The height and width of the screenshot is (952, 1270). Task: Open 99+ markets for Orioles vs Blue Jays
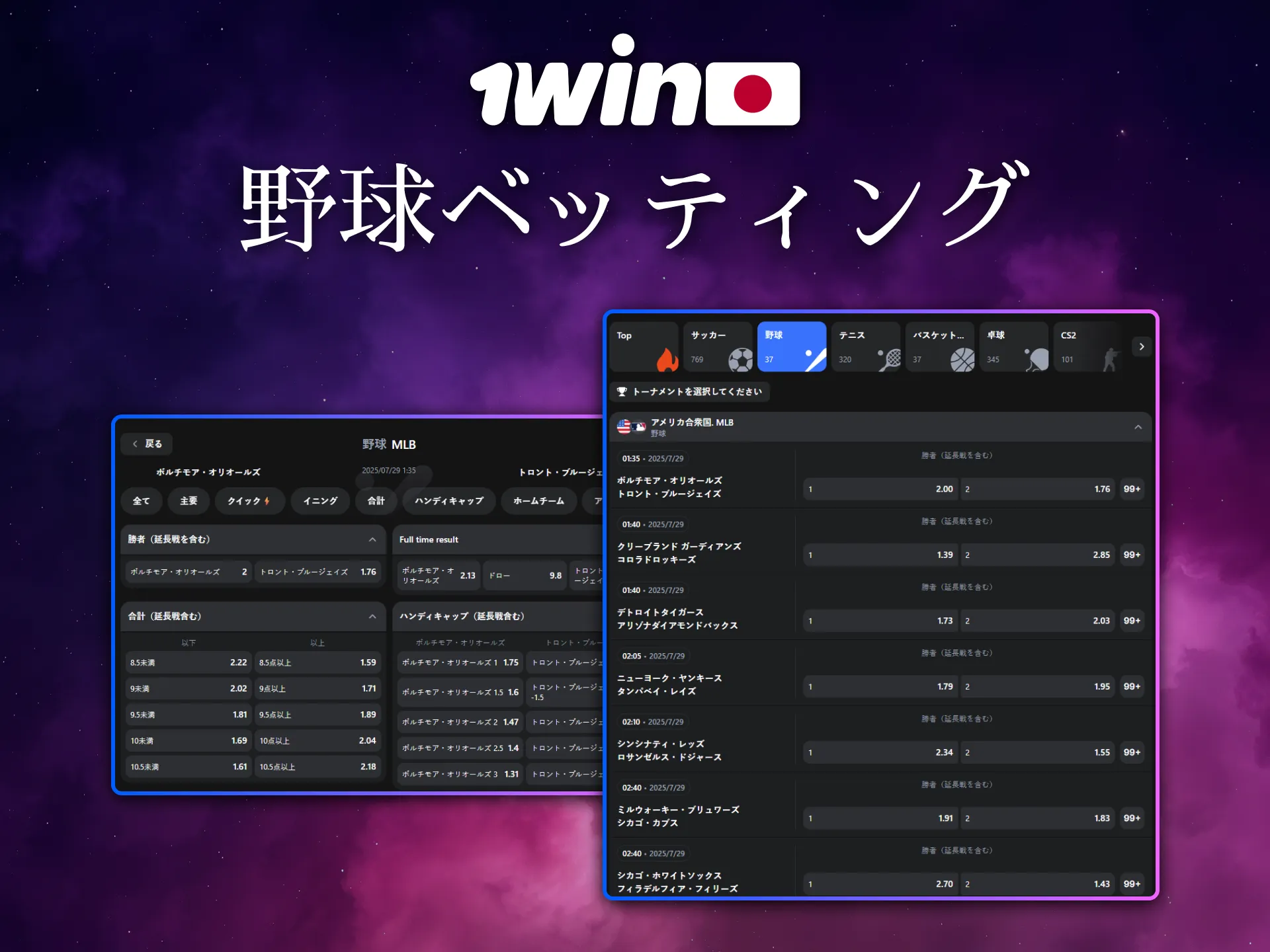[x=1132, y=489]
